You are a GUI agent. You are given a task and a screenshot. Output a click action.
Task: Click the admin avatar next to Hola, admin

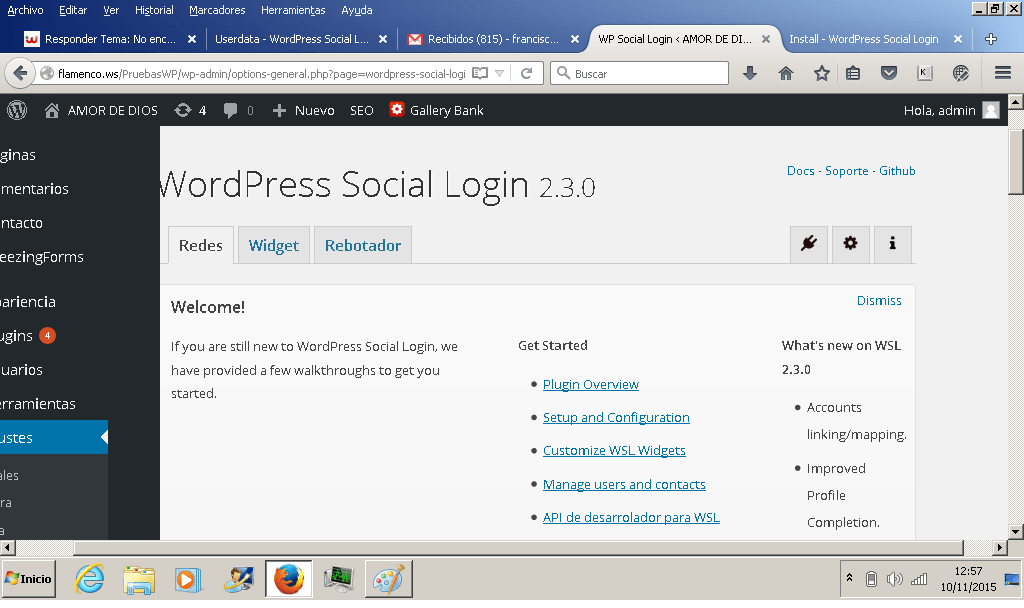[991, 110]
